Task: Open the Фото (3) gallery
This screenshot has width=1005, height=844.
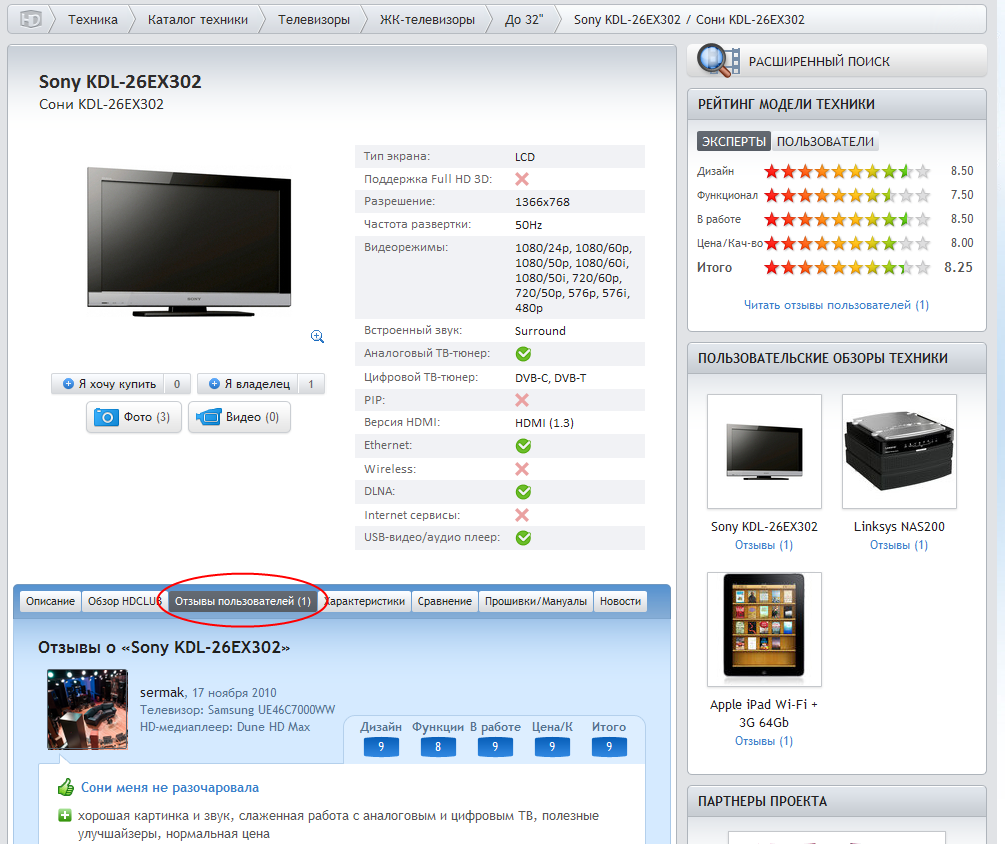Action: point(134,417)
